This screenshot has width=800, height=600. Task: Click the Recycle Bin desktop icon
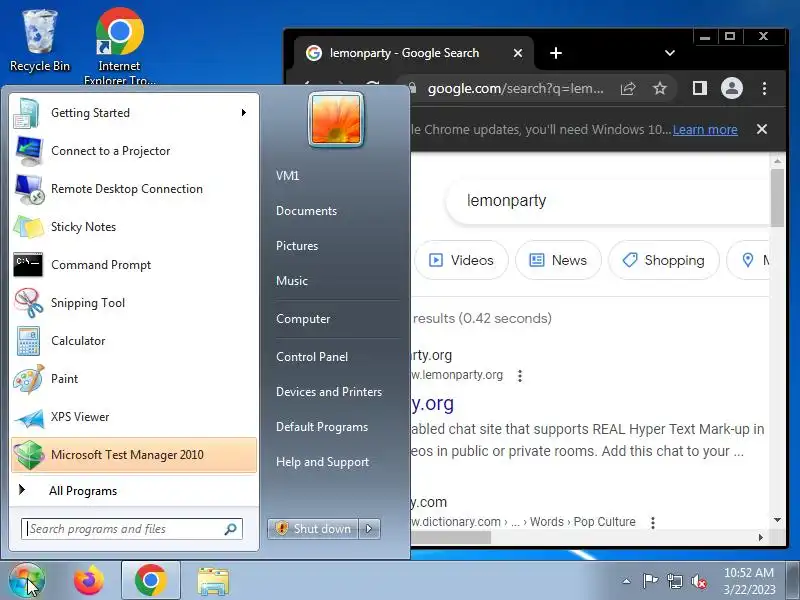coord(40,42)
